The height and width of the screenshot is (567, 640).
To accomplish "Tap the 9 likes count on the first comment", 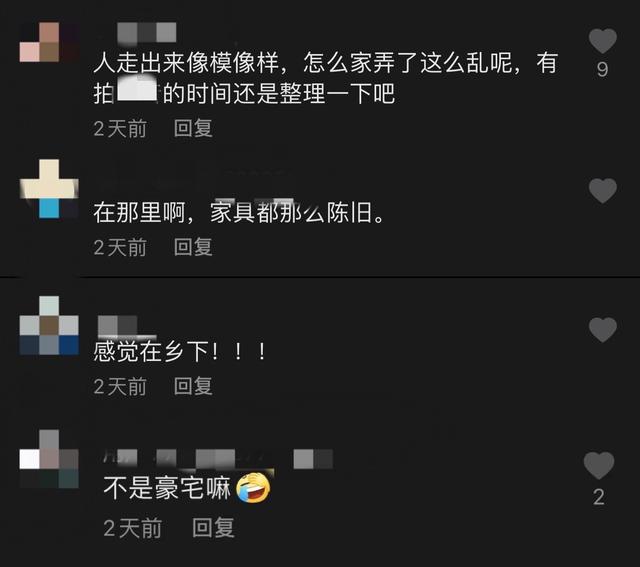I will point(602,70).
